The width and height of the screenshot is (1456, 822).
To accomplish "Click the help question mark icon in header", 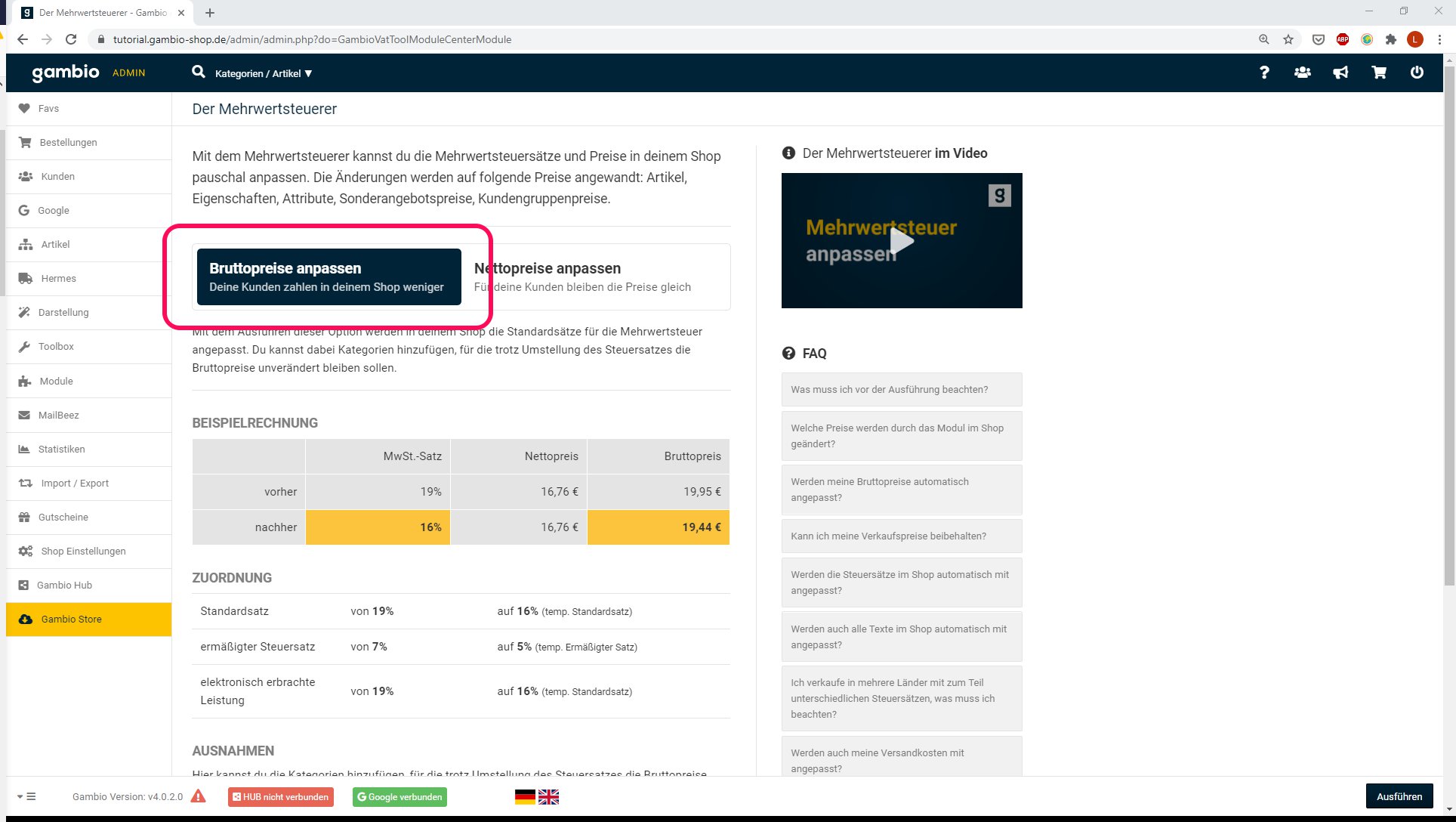I will click(x=1263, y=73).
